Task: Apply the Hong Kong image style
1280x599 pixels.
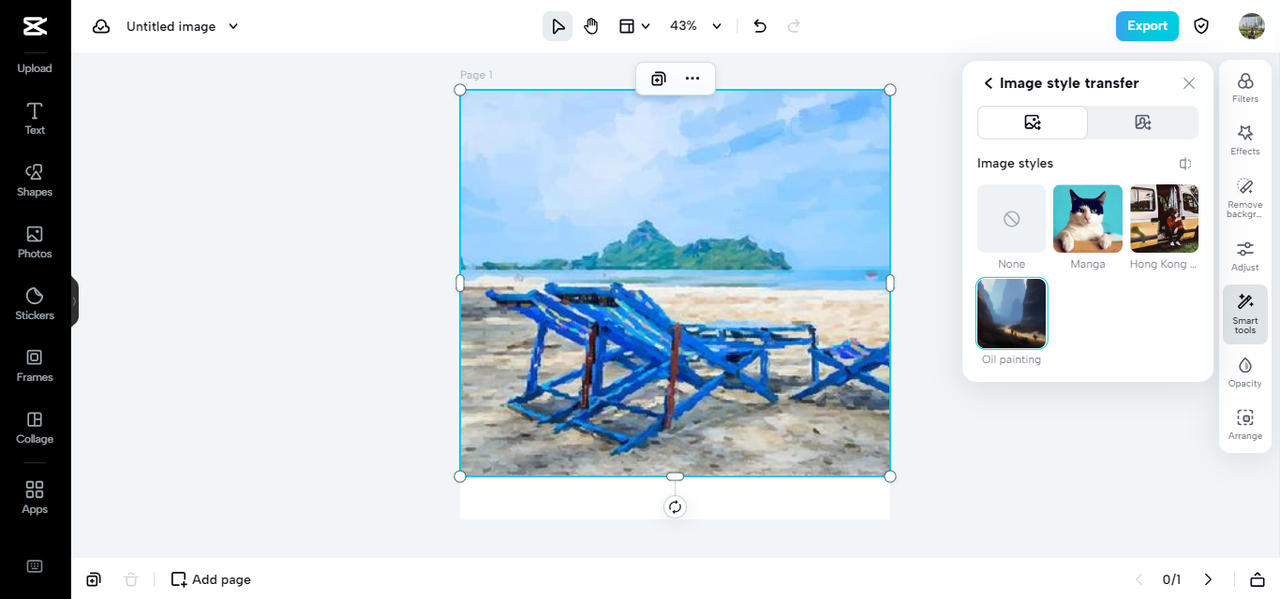Action: tap(1164, 218)
